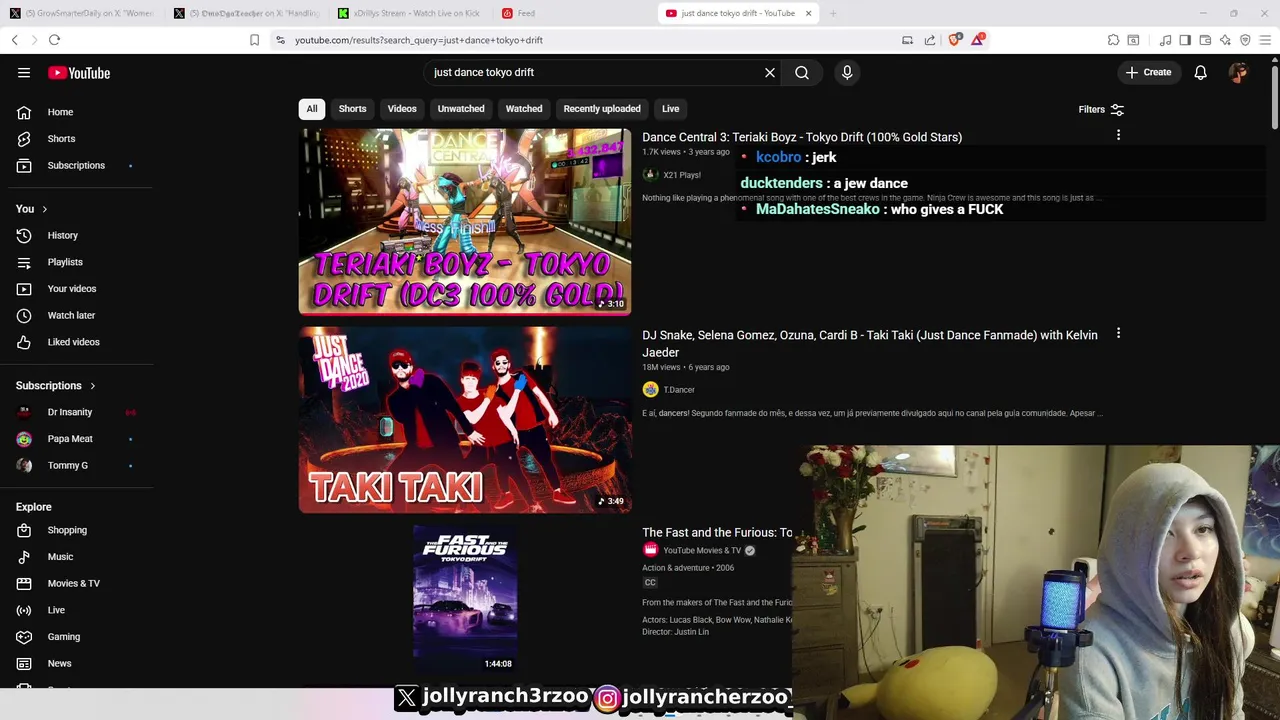Viewport: 1280px width, 720px height.
Task: Select the Live filter chip
Action: click(x=671, y=109)
